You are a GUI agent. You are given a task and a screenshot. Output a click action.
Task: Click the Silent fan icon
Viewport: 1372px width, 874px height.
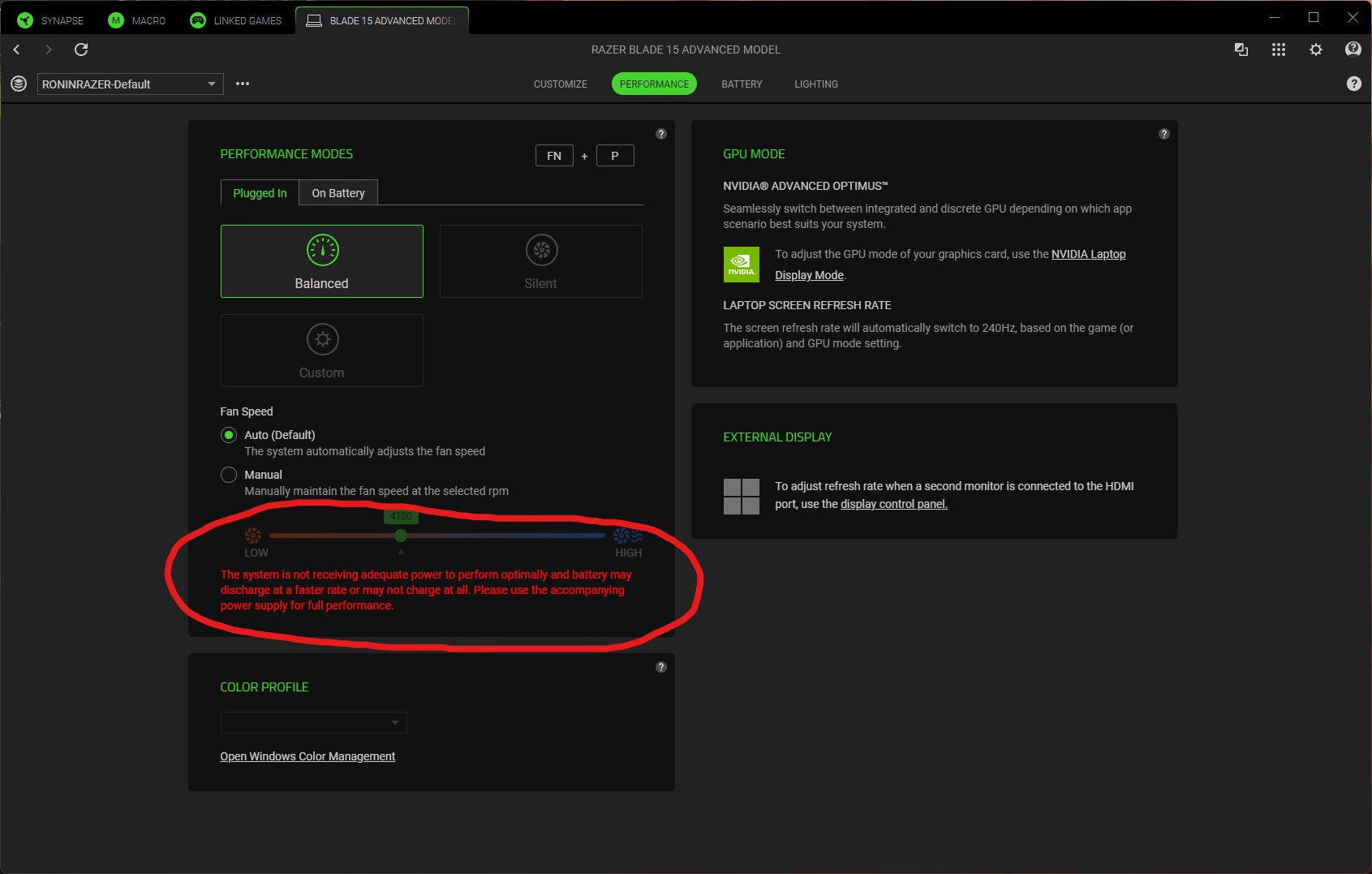(x=542, y=250)
